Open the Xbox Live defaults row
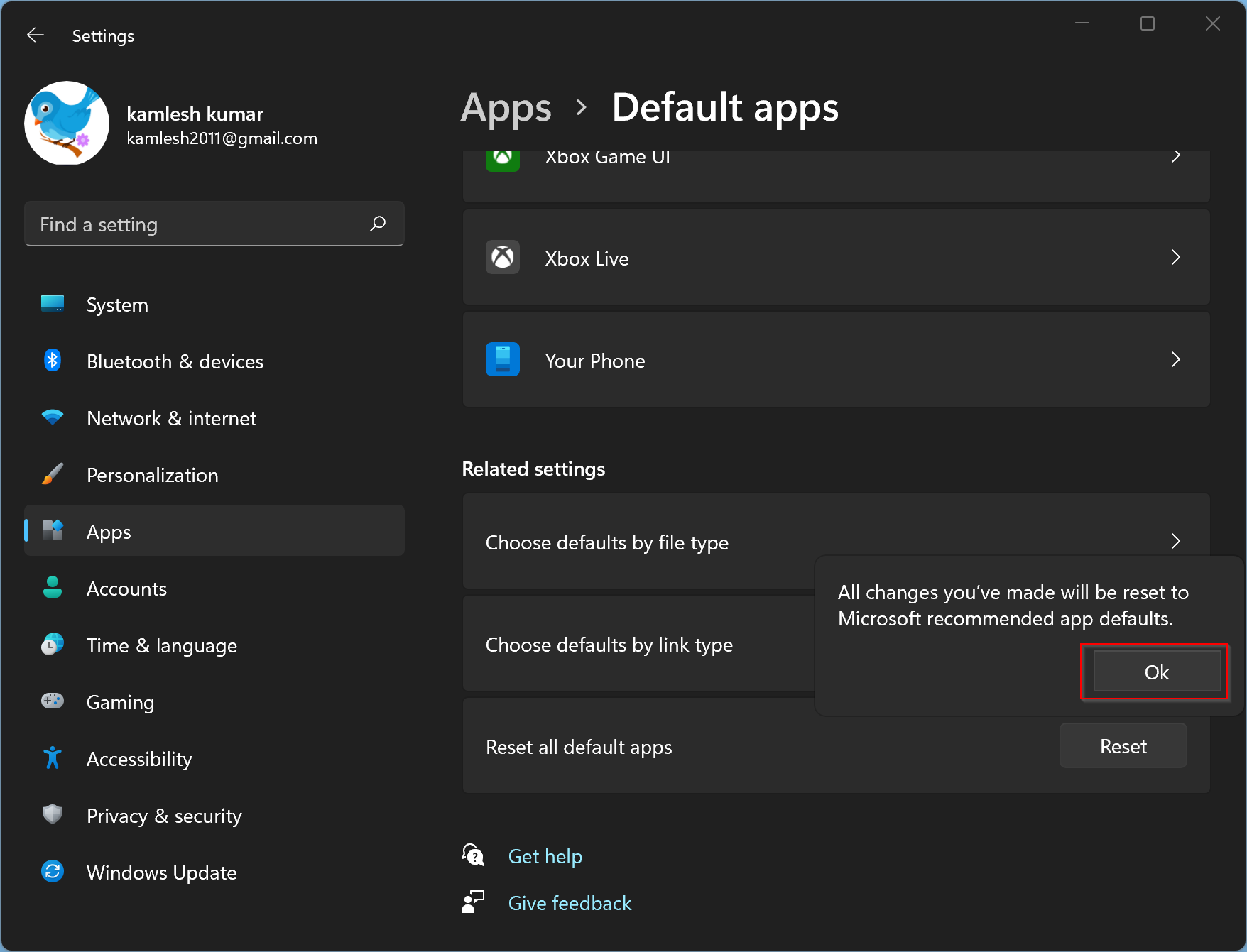Image resolution: width=1247 pixels, height=952 pixels. (x=837, y=257)
